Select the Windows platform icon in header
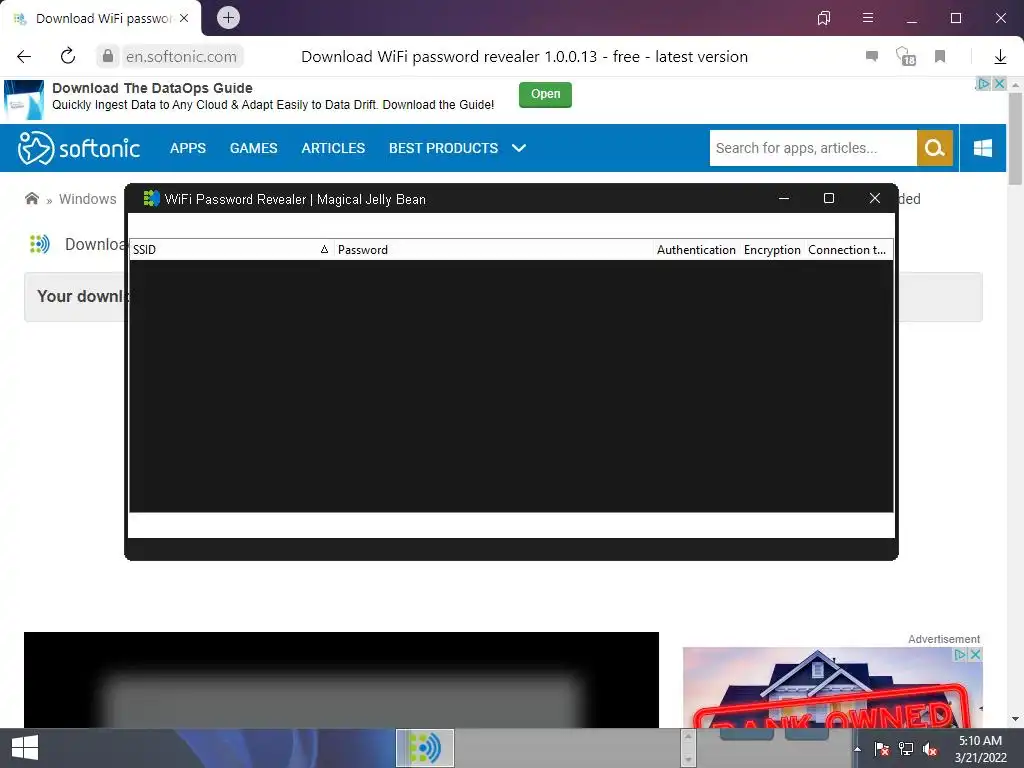The width and height of the screenshot is (1024, 768). point(983,148)
